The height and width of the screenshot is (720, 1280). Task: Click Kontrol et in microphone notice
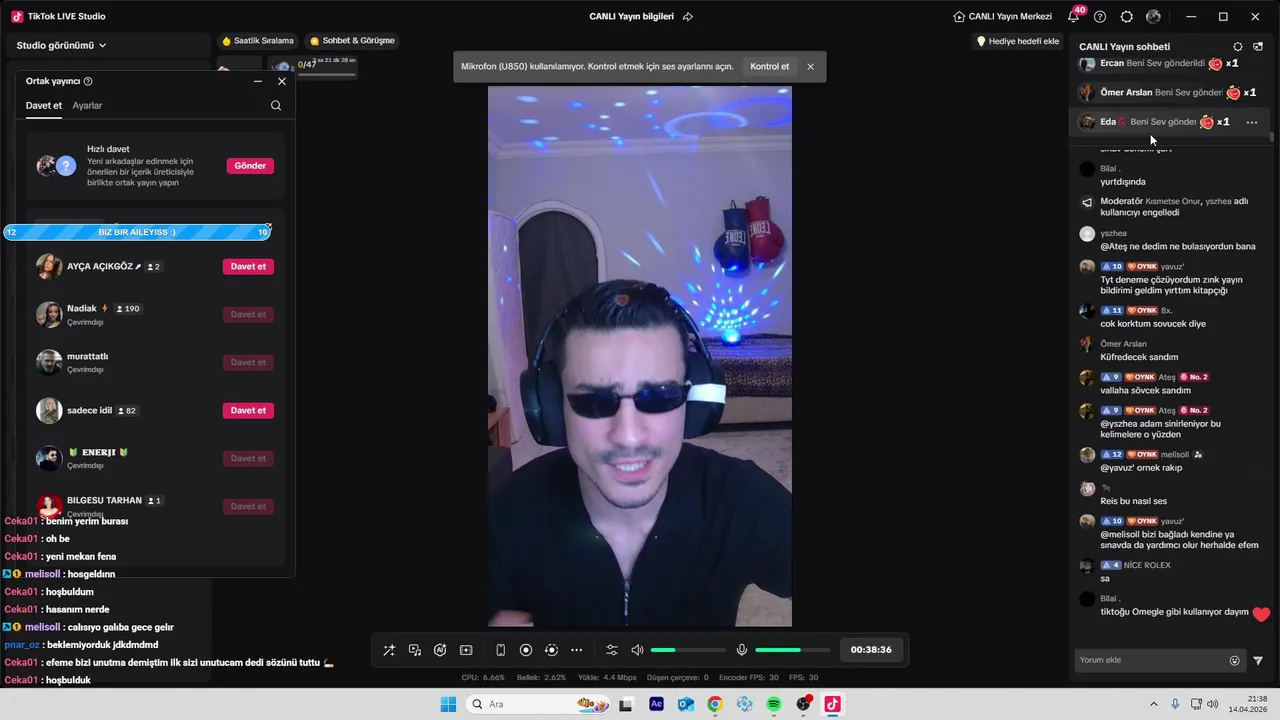tap(770, 67)
